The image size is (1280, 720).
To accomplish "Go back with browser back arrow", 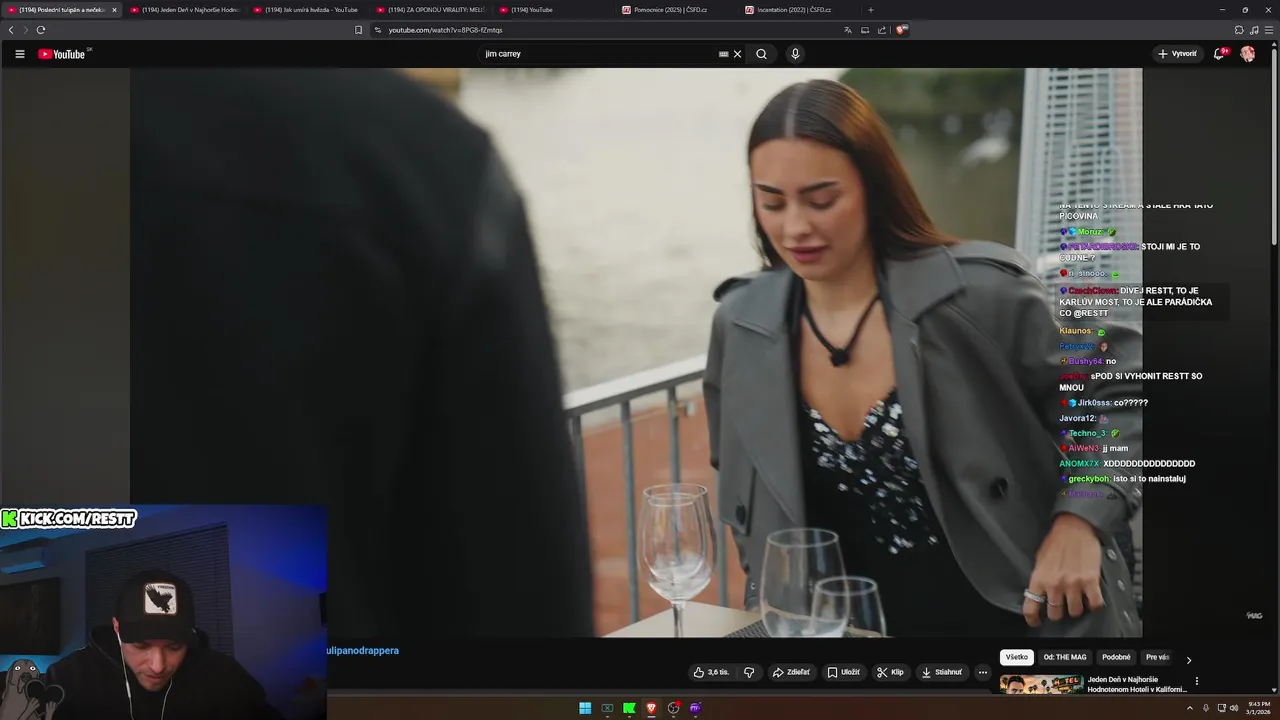I will point(11,30).
